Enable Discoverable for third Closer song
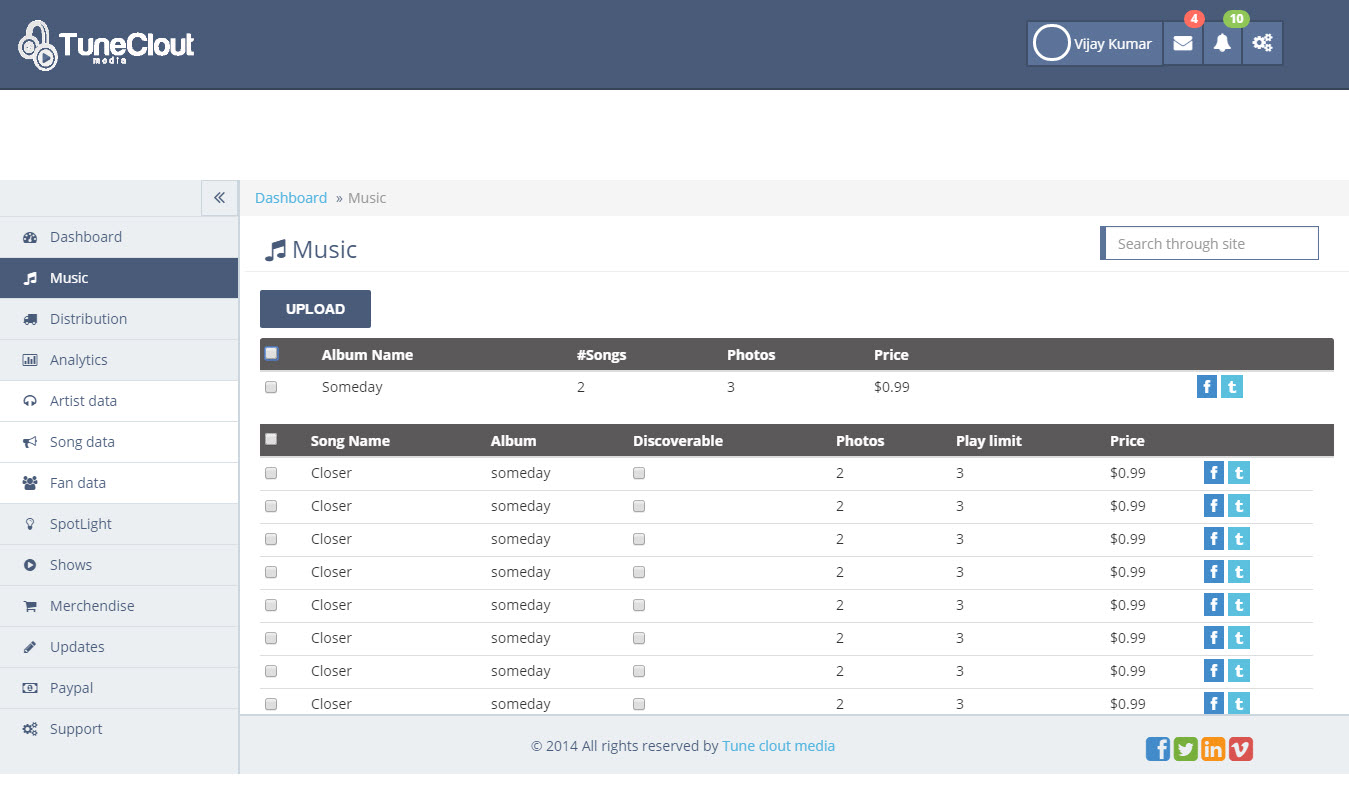The height and width of the screenshot is (804, 1349). (639, 539)
